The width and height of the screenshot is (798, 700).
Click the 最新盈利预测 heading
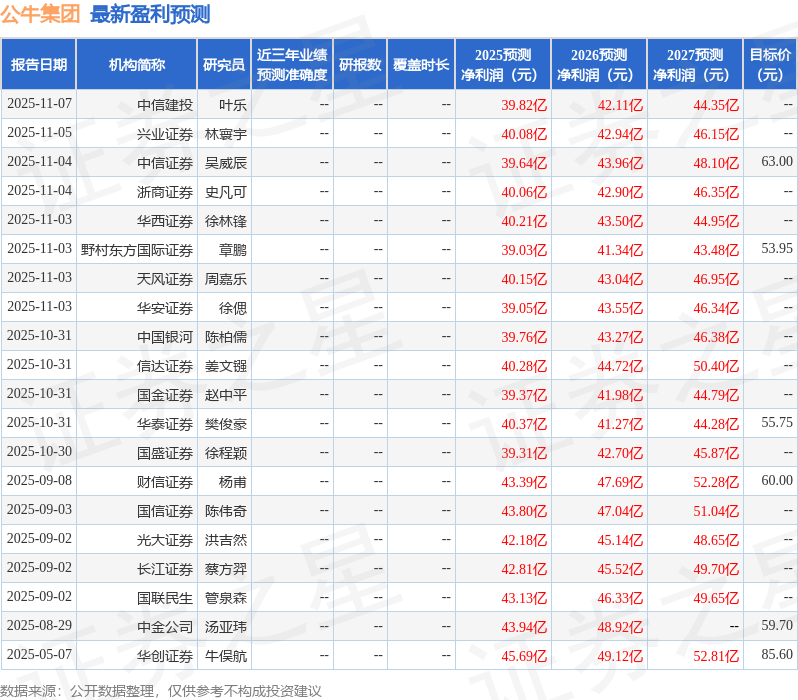(x=150, y=14)
